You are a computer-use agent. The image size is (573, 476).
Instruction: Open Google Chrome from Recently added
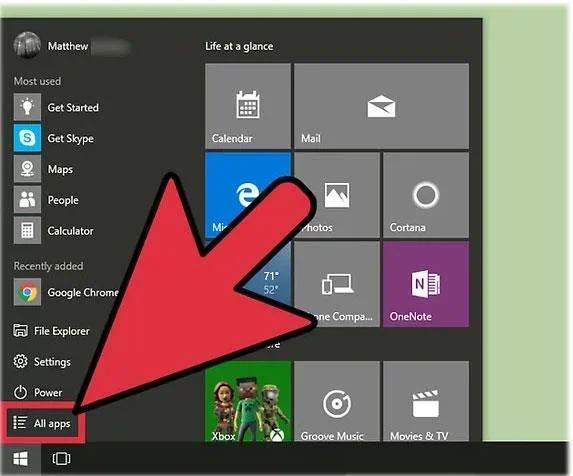pyautogui.click(x=27, y=292)
